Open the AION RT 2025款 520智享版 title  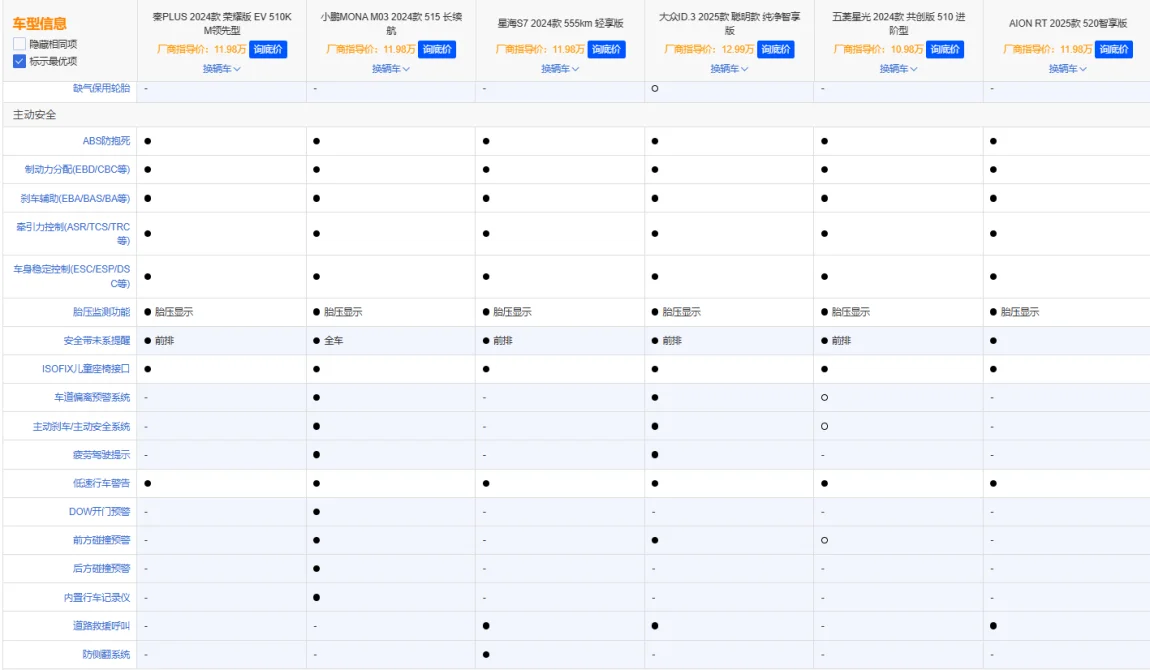tap(1068, 23)
